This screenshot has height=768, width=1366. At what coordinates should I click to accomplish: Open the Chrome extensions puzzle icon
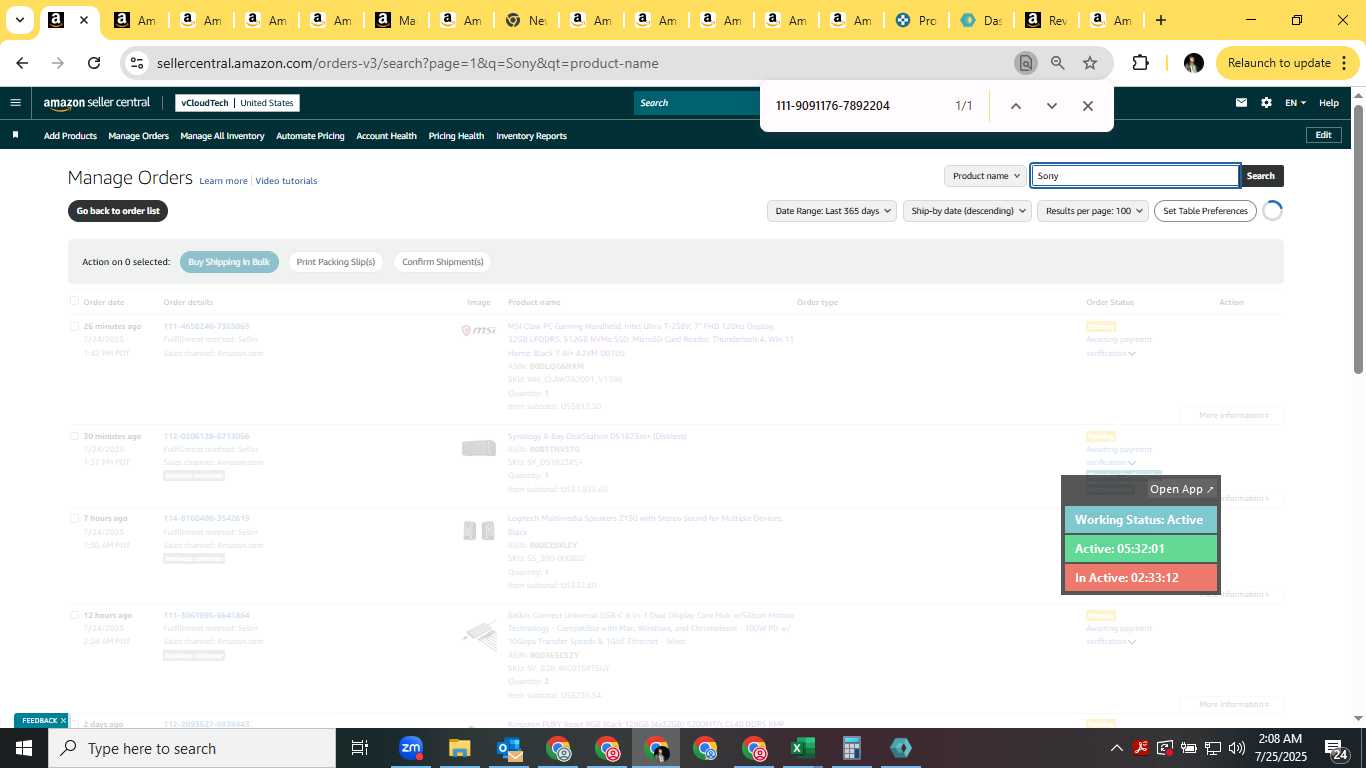[1140, 63]
